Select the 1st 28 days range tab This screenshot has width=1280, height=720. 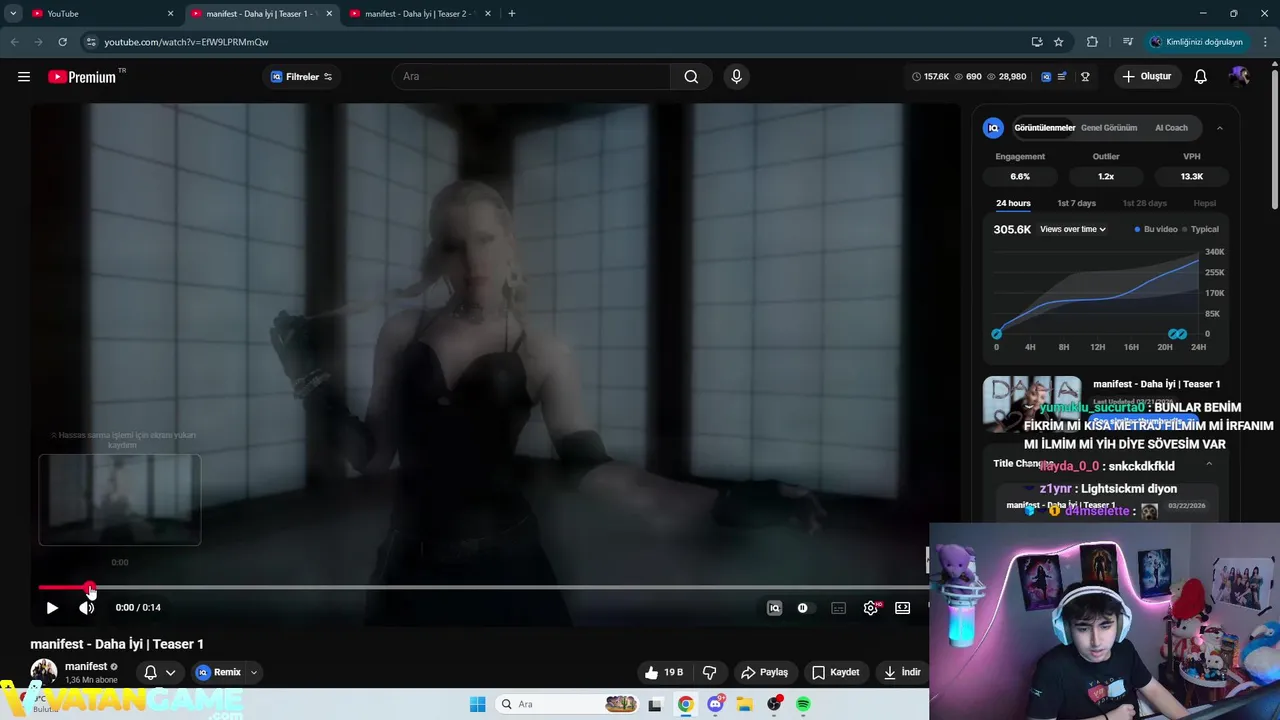pyautogui.click(x=1145, y=203)
